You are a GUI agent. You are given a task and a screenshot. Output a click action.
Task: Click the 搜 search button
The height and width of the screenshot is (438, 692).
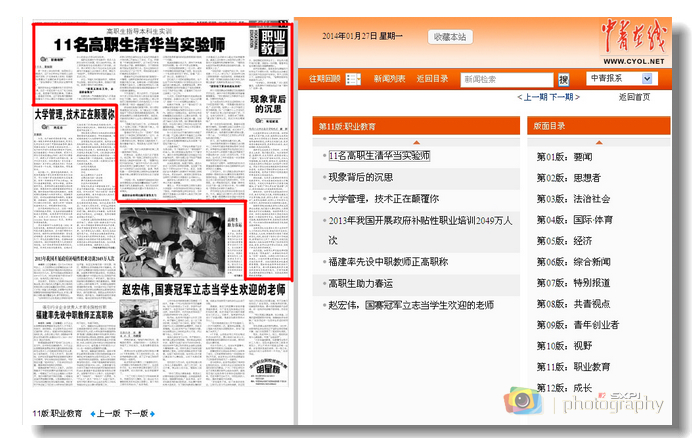coord(563,79)
